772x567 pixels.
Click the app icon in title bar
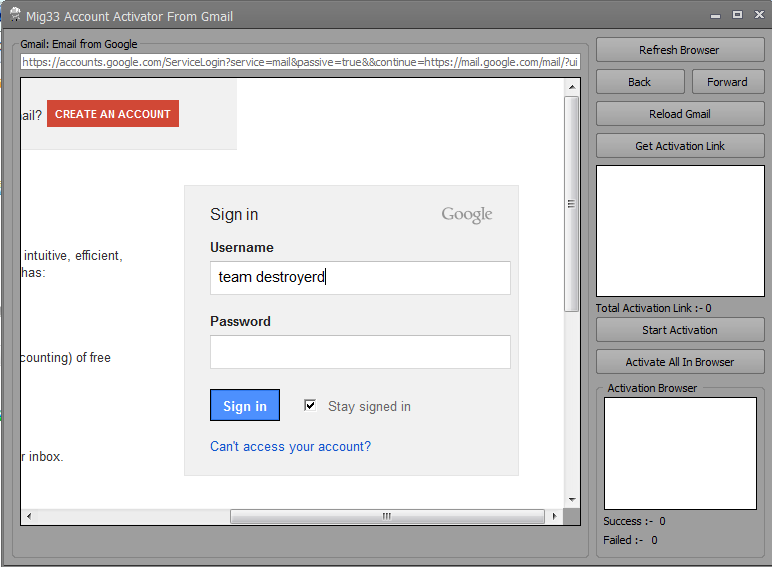click(15, 15)
